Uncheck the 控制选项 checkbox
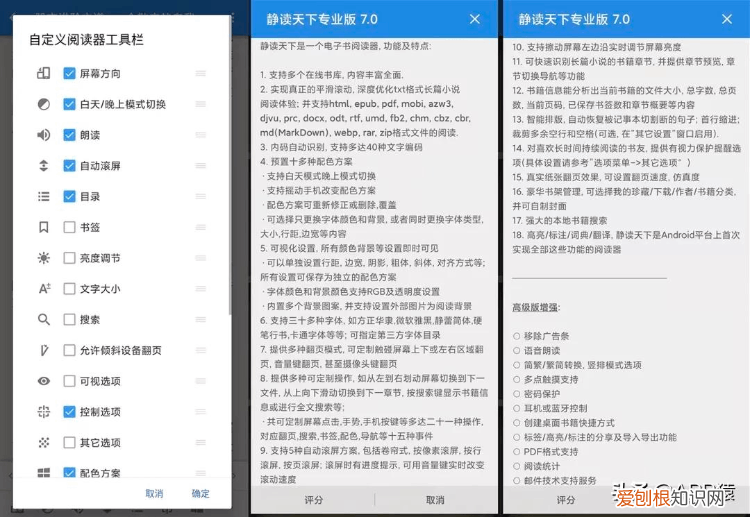Viewport: 750px width, 517px height. (69, 411)
